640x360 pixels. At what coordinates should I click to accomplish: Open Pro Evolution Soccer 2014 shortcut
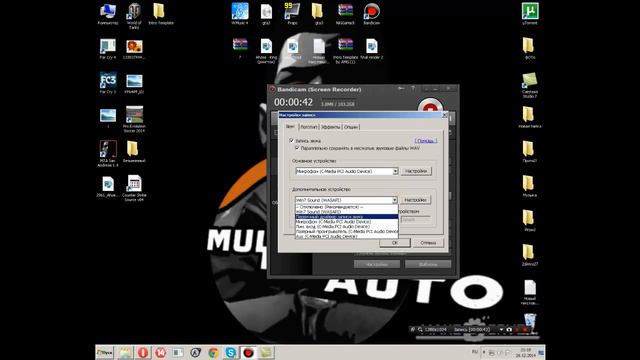(x=134, y=119)
